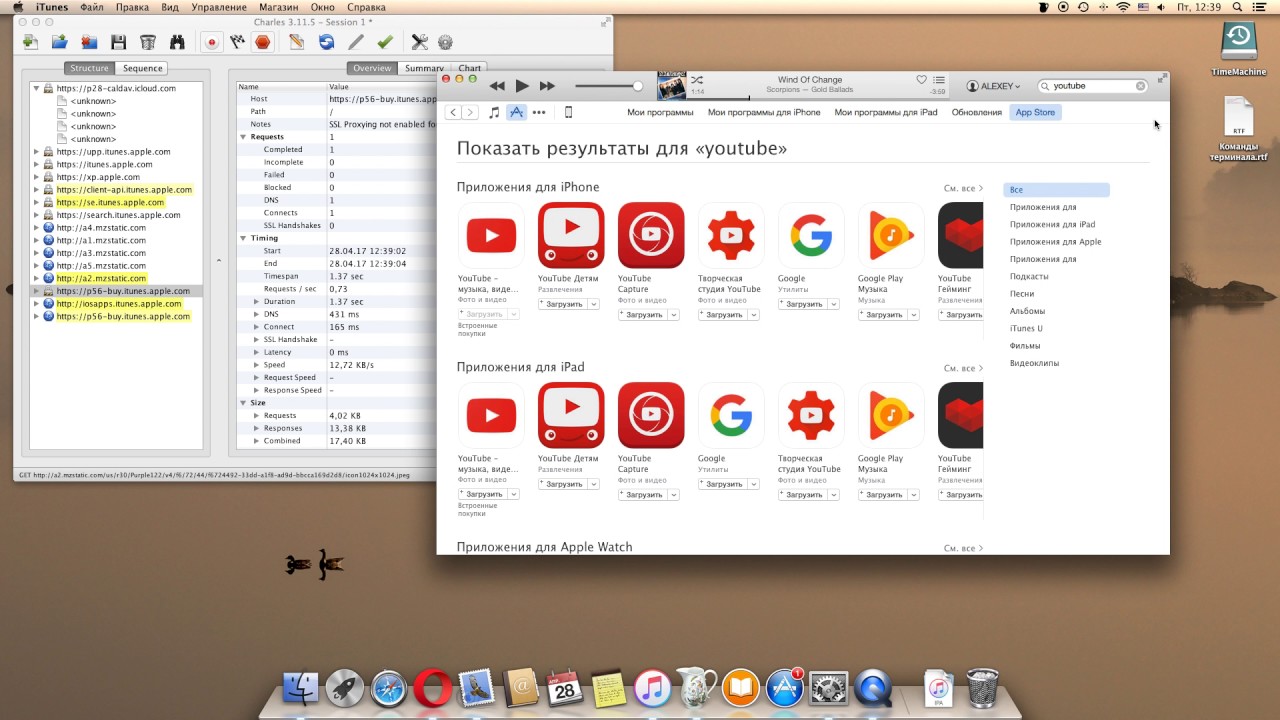Viewport: 1280px width, 720px height.
Task: Expand the Request Speed row
Action: point(256,377)
